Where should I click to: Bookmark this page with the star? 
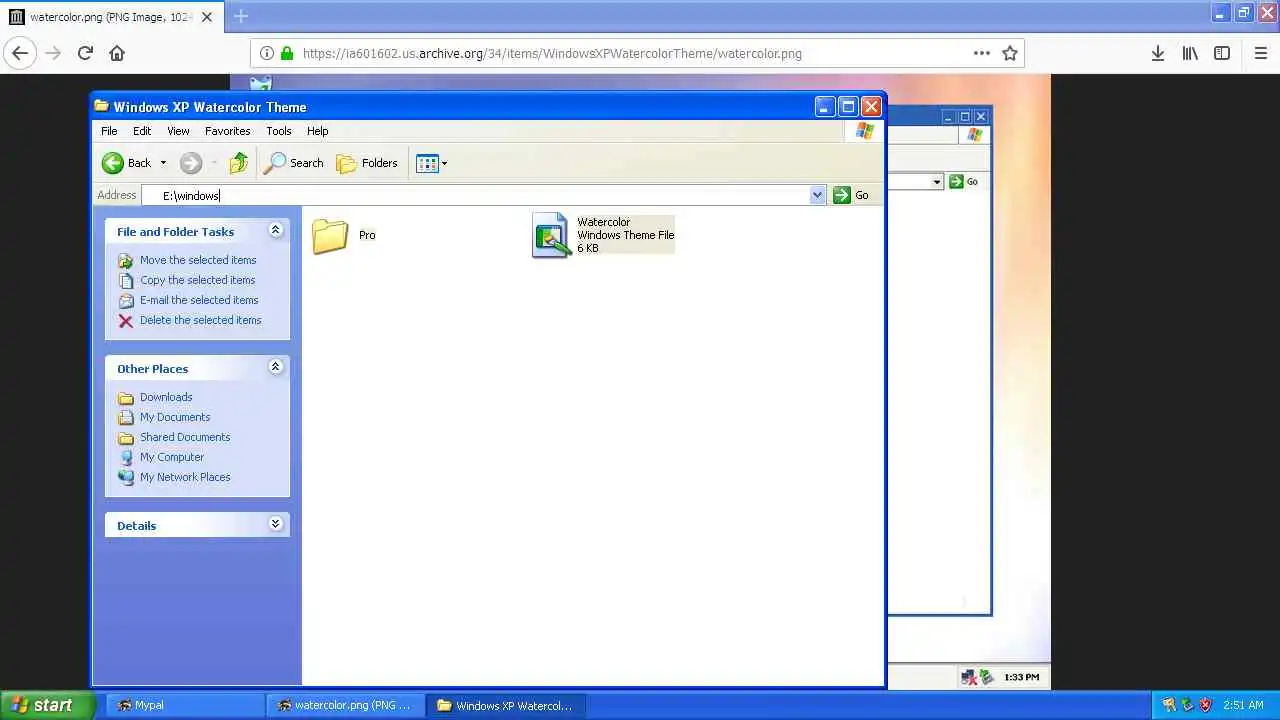point(1010,53)
